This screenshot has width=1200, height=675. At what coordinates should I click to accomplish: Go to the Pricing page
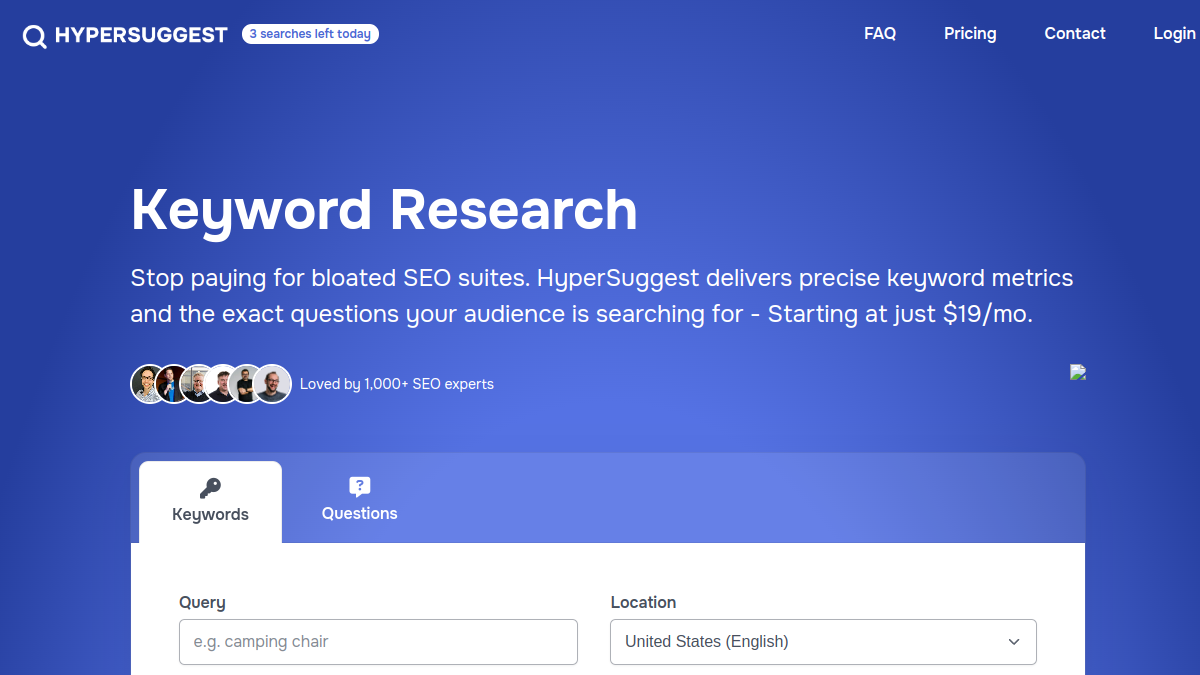[970, 34]
